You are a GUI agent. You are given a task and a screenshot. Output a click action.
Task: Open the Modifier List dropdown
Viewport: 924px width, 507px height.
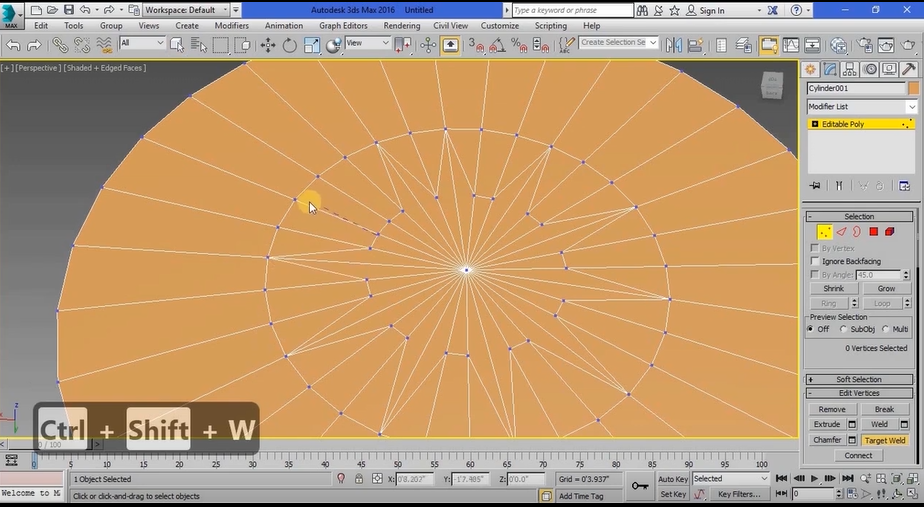click(x=862, y=107)
